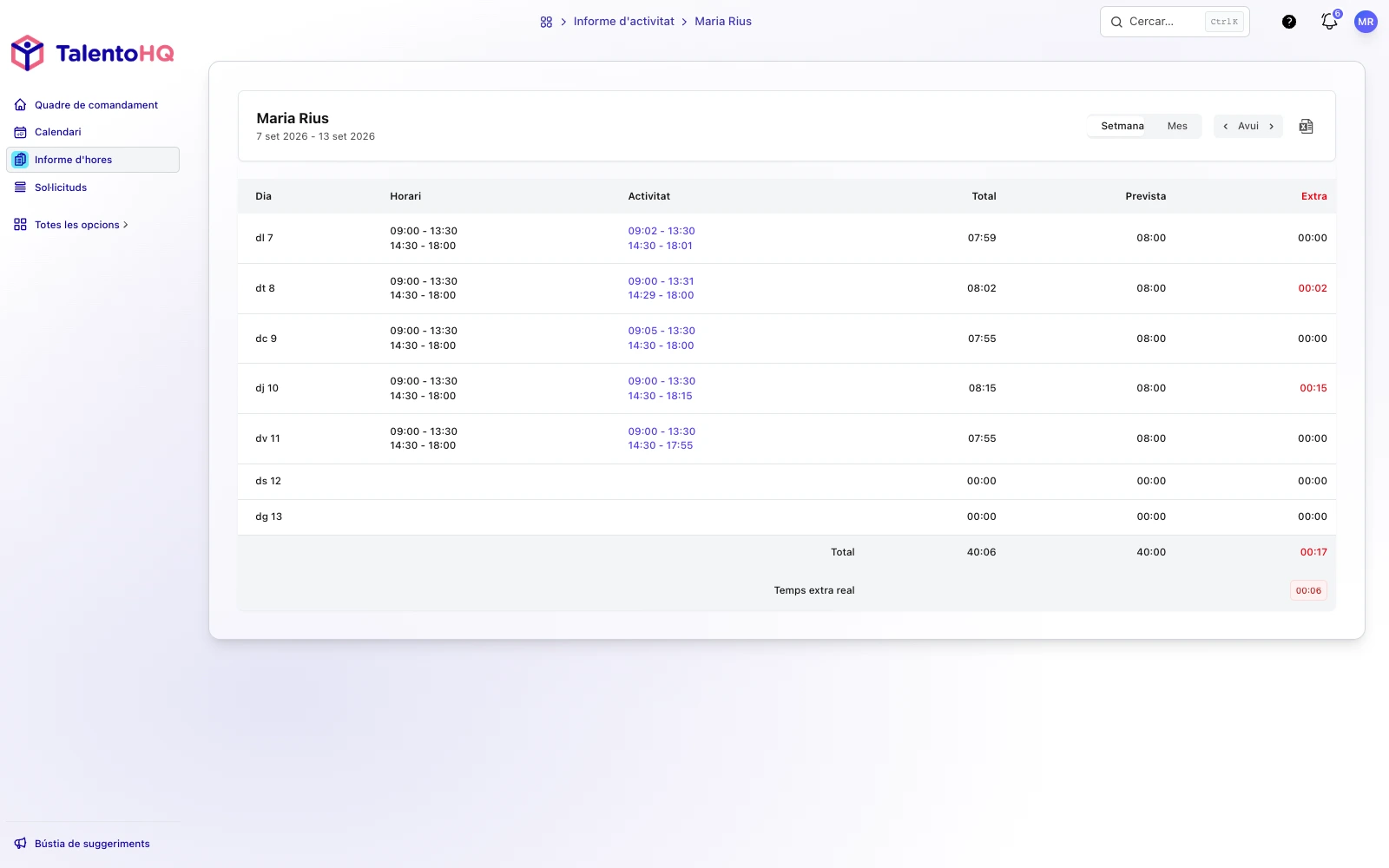Viewport: 1389px width, 868px height.
Task: Jump to Avui period
Action: click(1248, 126)
